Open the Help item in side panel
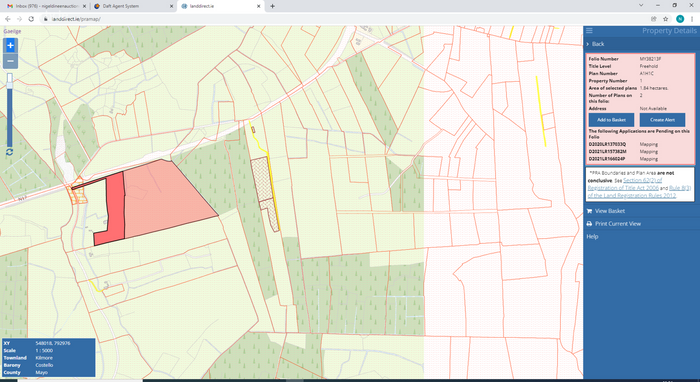Viewport: 700px width, 382px height. tap(592, 237)
